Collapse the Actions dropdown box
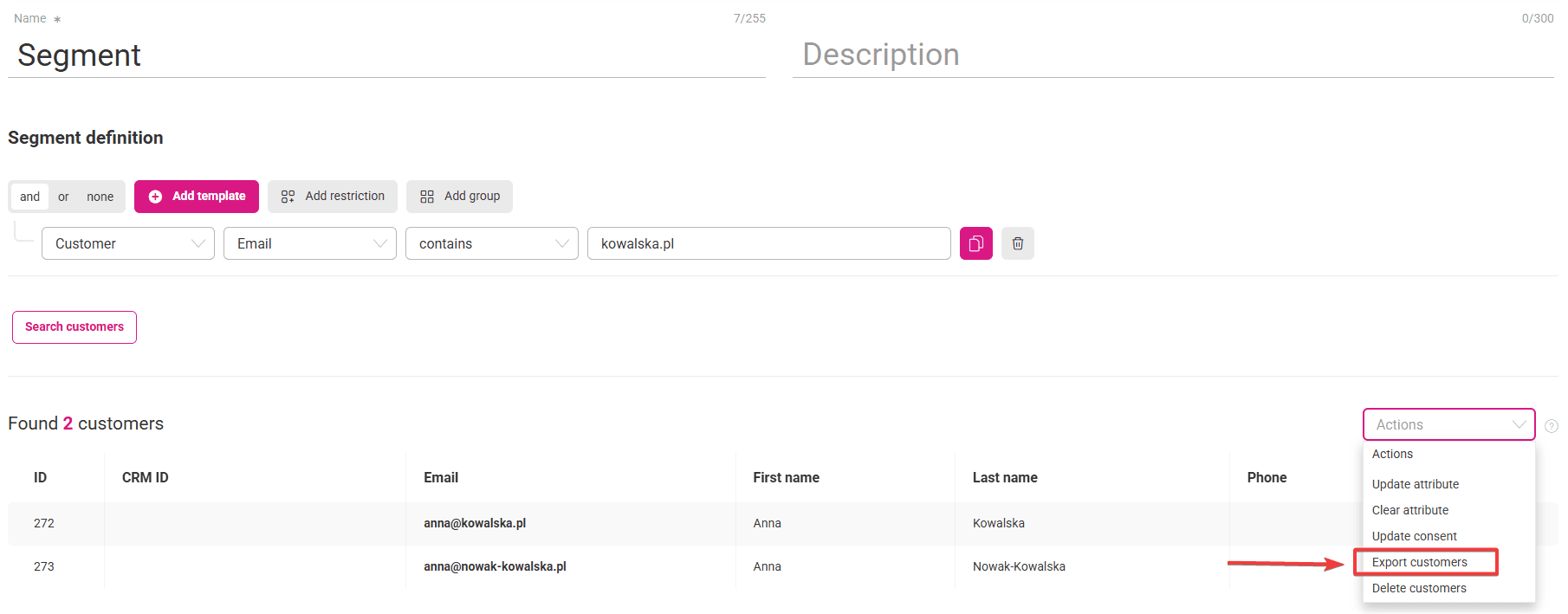Viewport: 1568px width, 614px height. pos(1448,424)
